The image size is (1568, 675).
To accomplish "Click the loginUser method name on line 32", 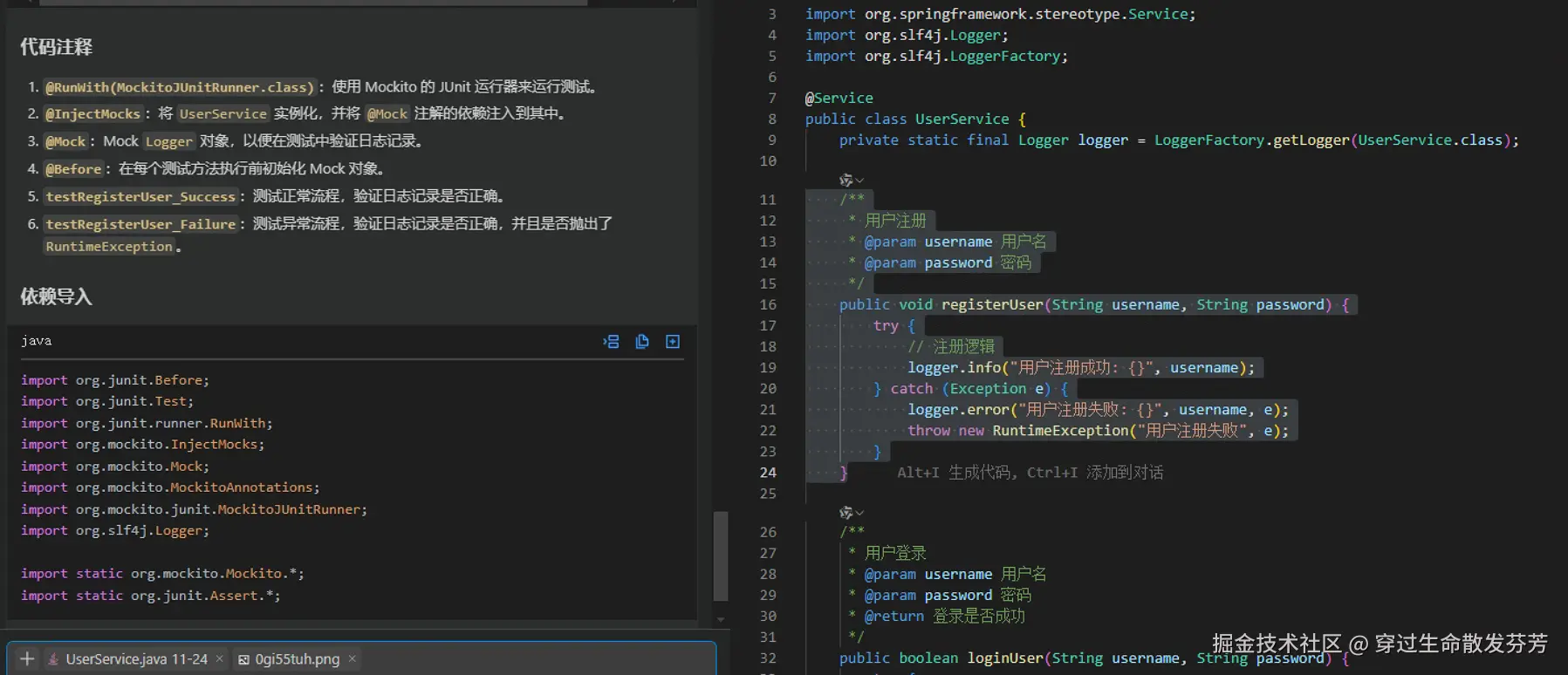I will pyautogui.click(x=1005, y=658).
